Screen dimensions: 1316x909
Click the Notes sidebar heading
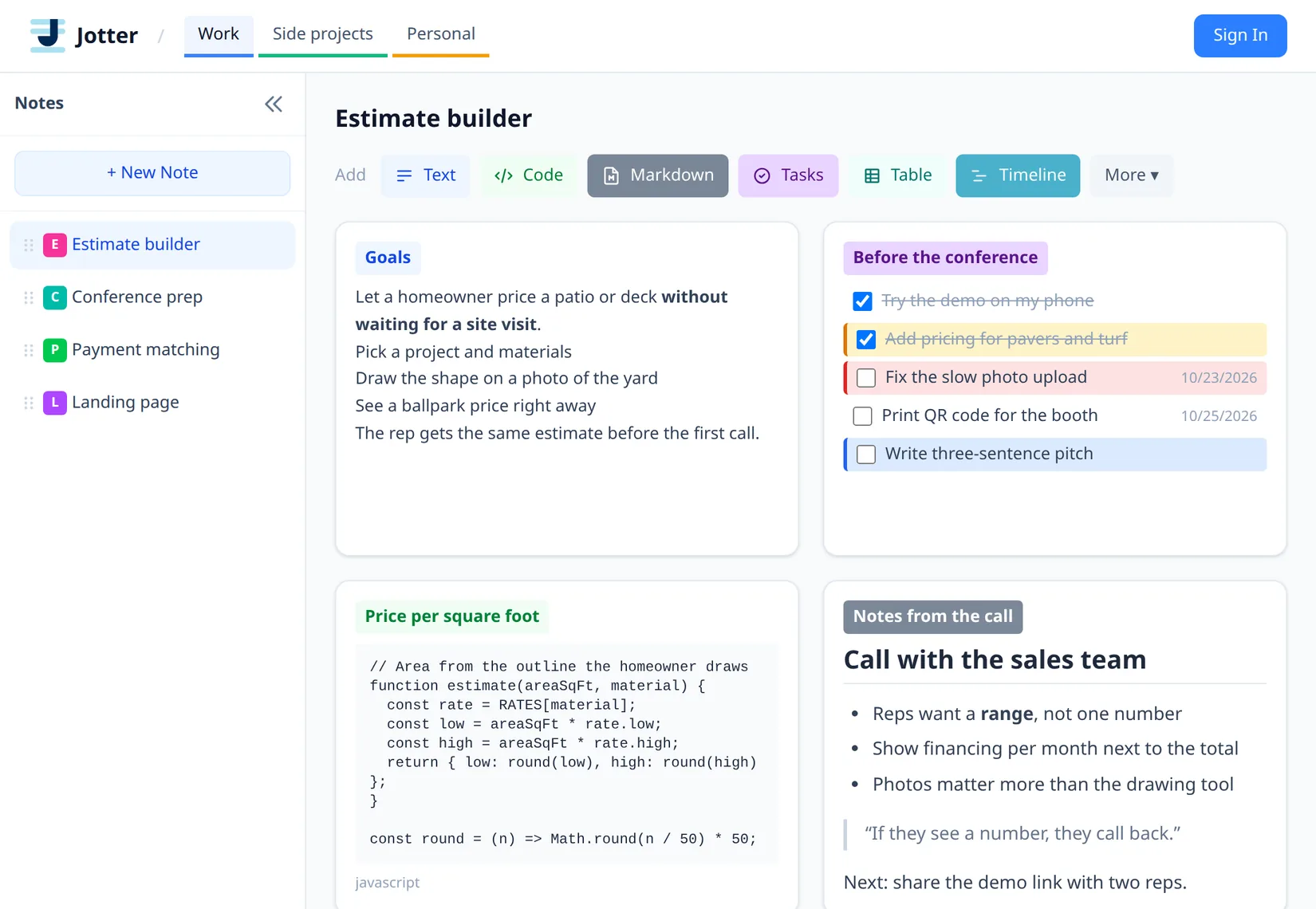39,104
